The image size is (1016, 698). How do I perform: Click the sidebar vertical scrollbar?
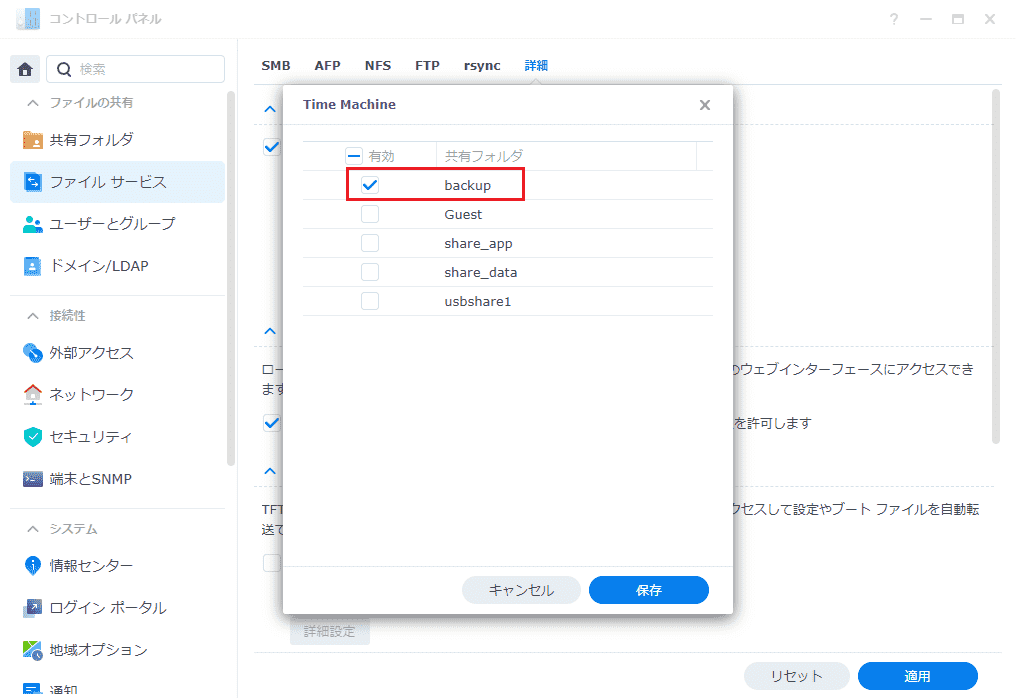pos(231,279)
